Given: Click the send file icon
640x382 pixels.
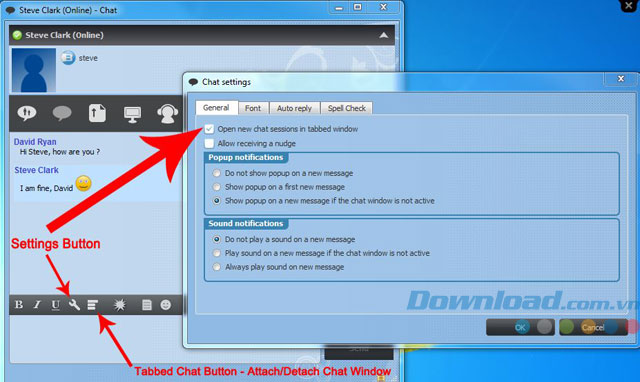Looking at the screenshot, I should tap(97, 113).
